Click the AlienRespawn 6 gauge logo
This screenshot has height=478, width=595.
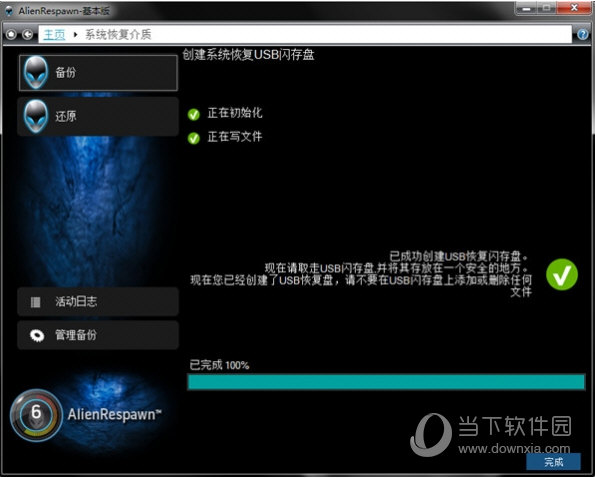[x=36, y=415]
